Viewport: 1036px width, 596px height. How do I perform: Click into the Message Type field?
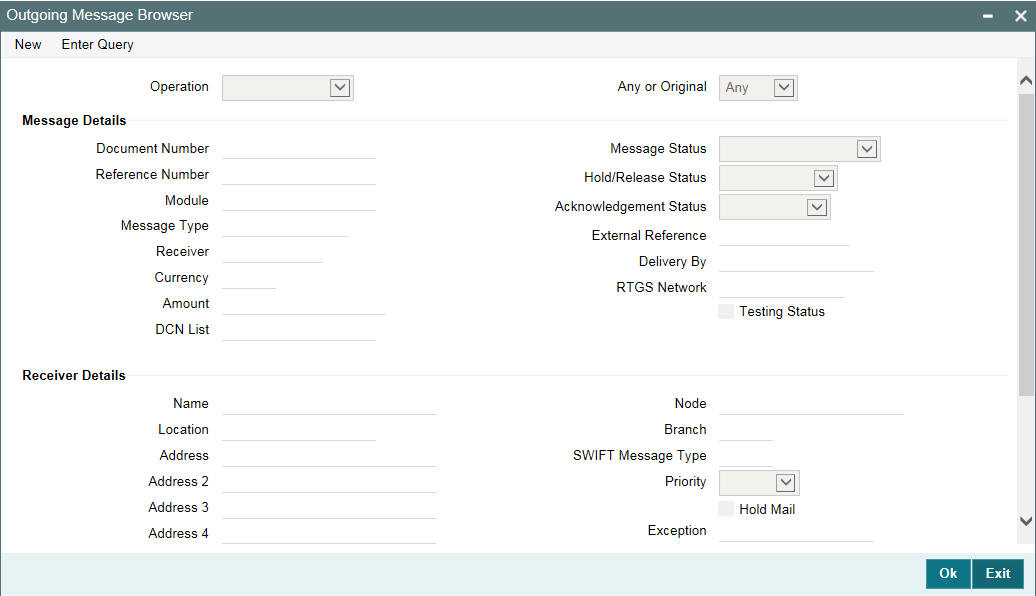tap(285, 226)
